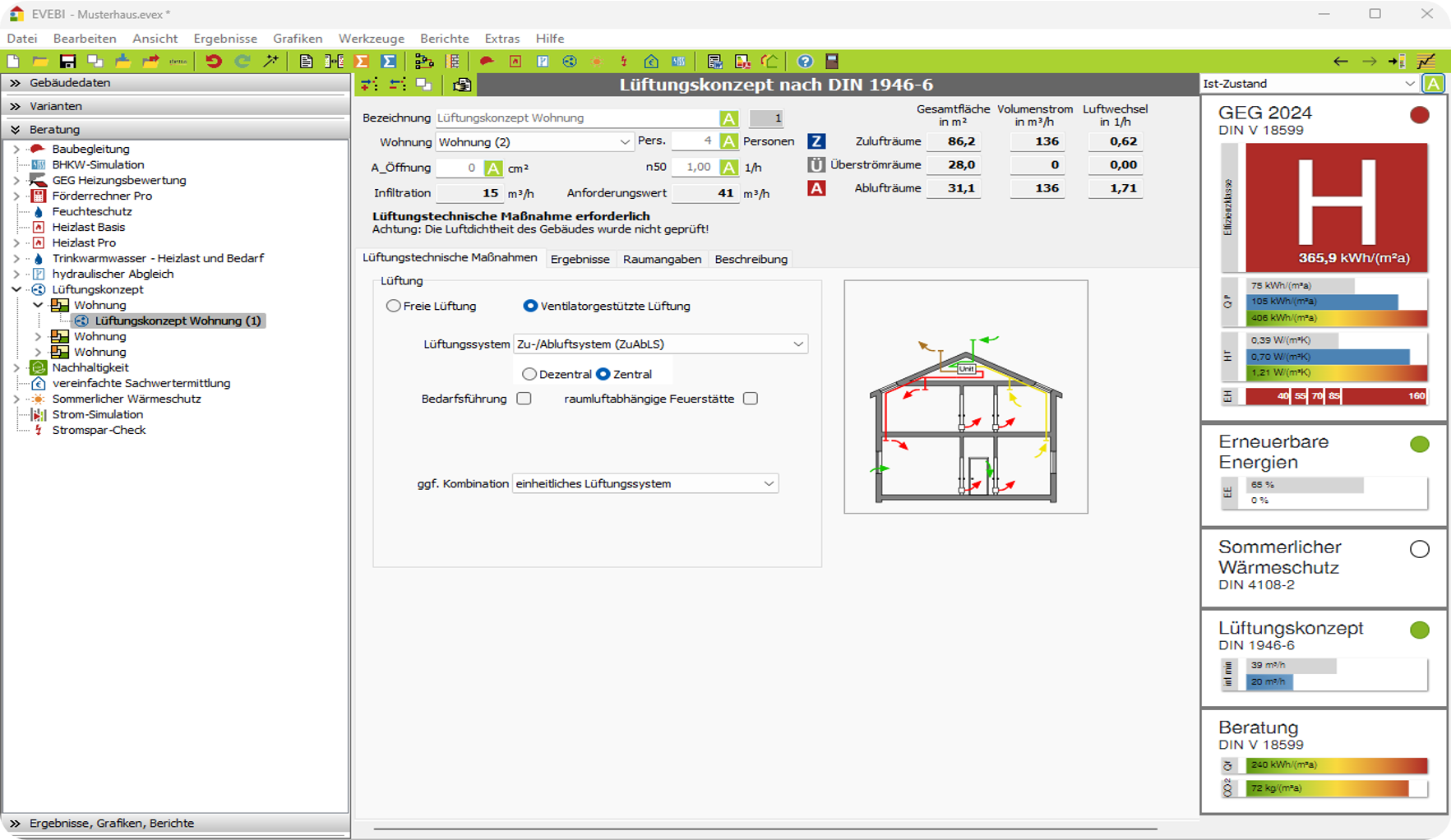The image size is (1451, 840).
Task: Toggle green A button next to Bezeichnung
Action: (728, 118)
